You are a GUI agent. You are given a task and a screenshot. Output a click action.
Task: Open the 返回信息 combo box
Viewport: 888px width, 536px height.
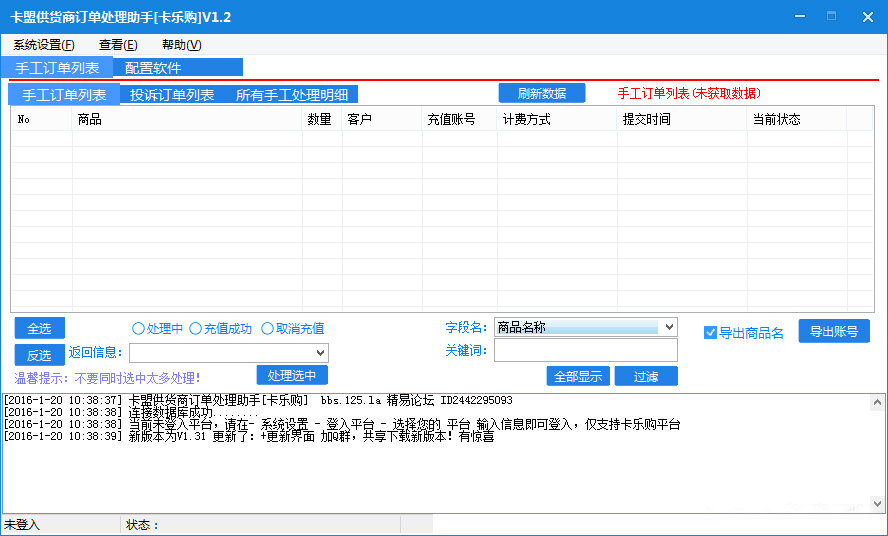click(320, 352)
